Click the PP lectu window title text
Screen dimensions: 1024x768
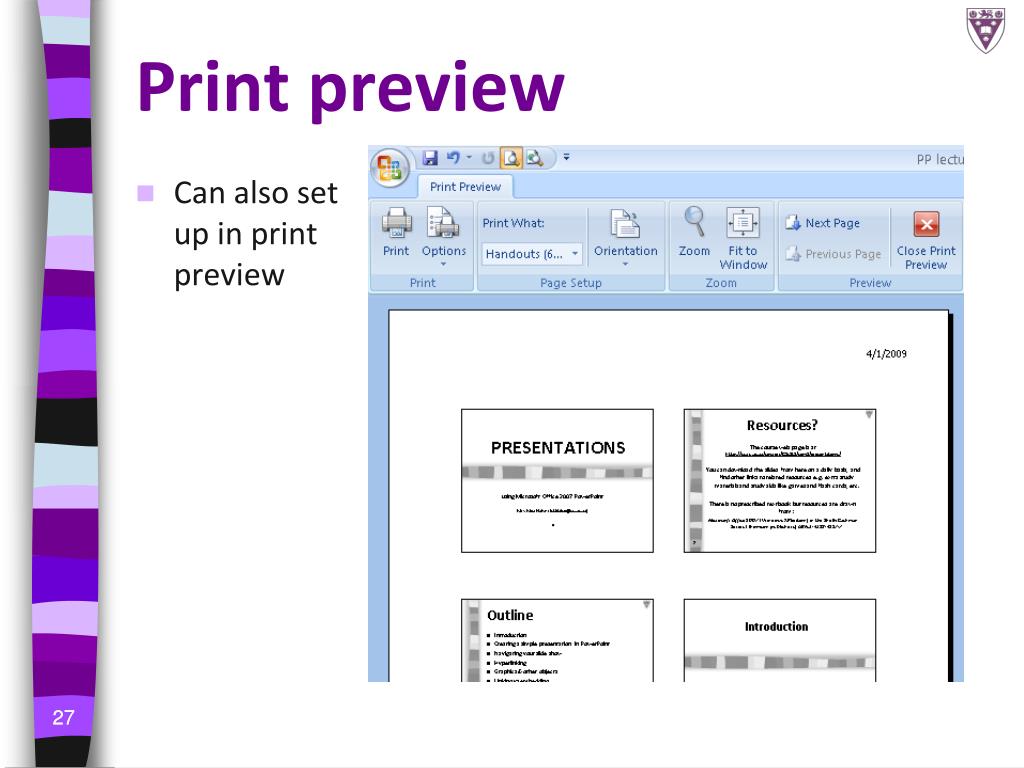940,159
